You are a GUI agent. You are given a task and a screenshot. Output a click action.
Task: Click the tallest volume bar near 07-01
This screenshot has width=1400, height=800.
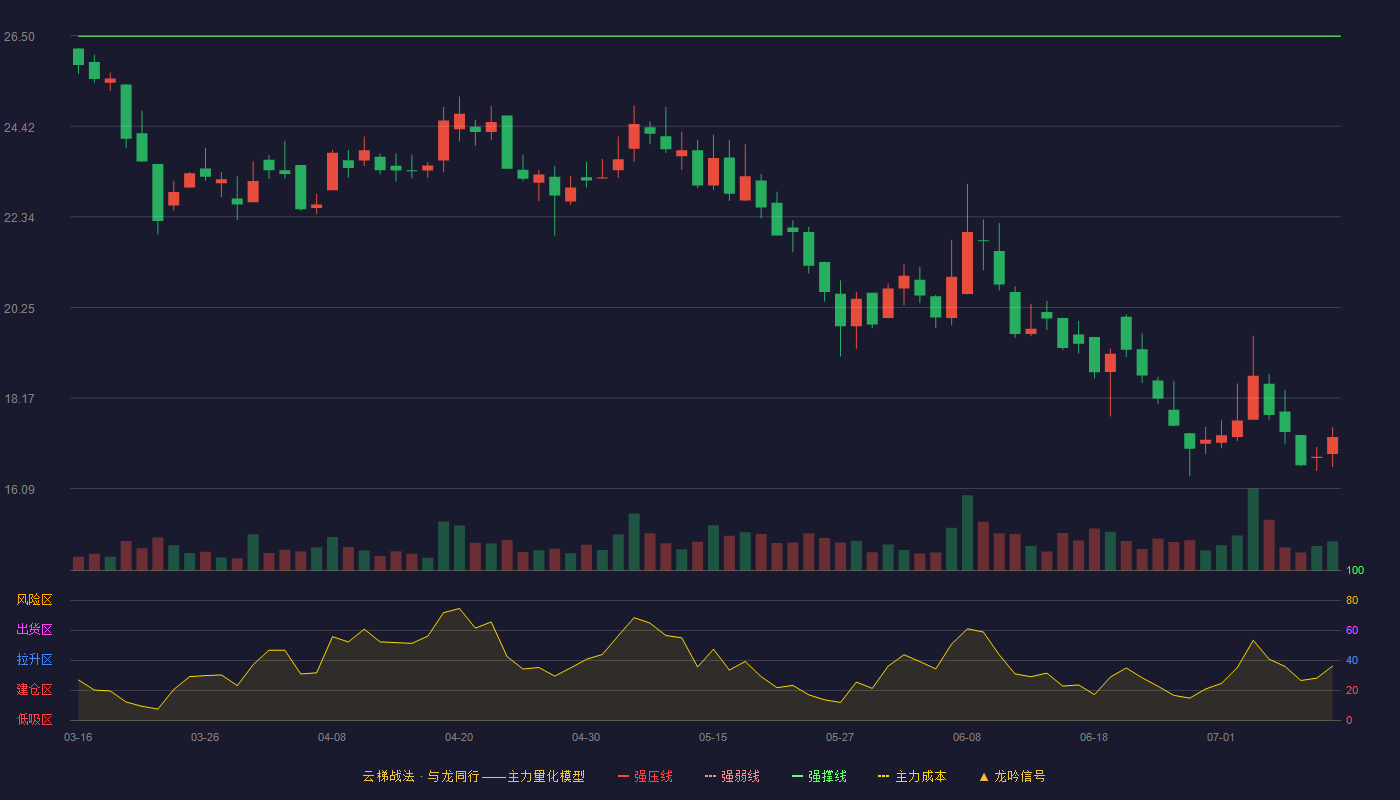1253,529
